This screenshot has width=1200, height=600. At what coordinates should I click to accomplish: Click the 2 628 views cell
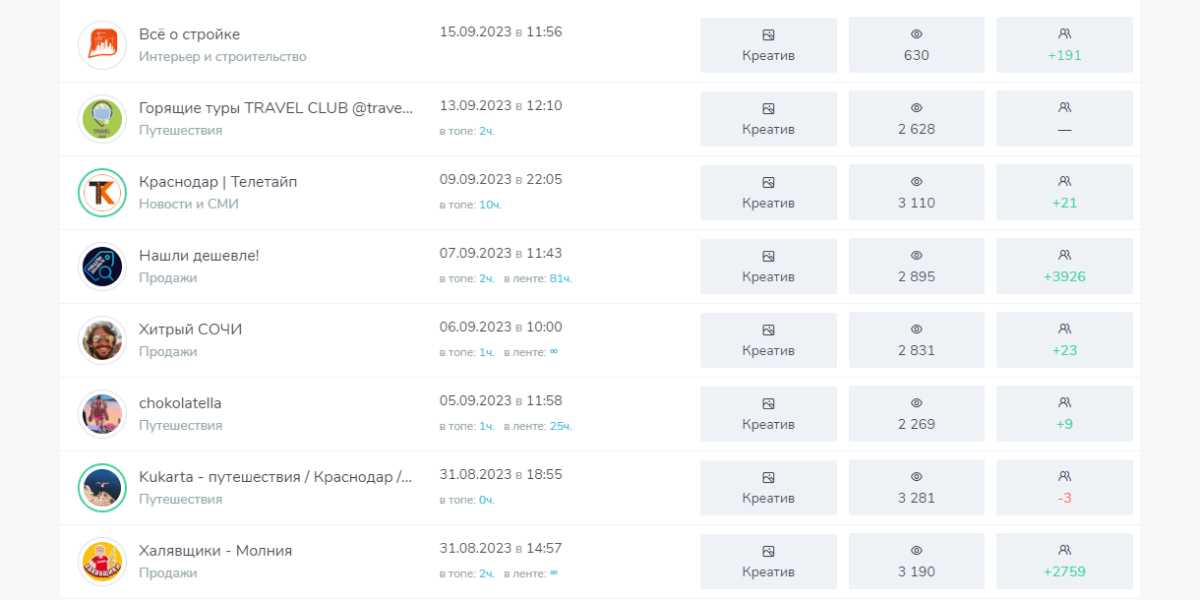tap(916, 119)
